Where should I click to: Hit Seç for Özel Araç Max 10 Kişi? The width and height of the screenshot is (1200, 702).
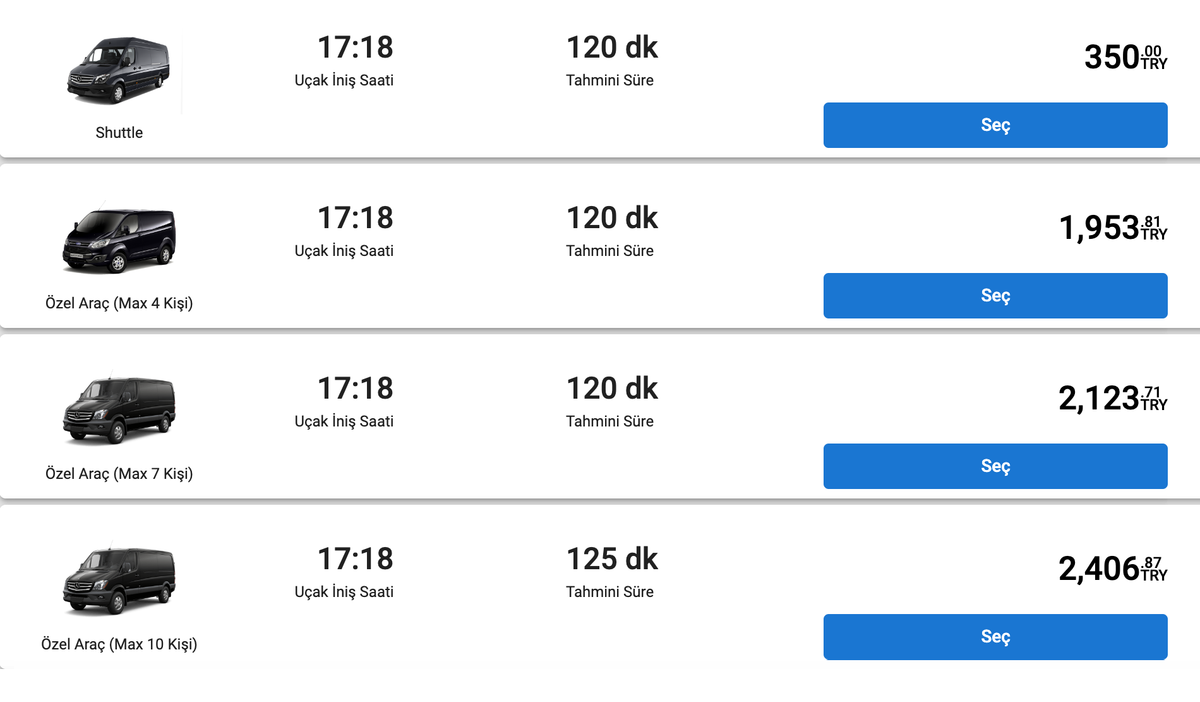[x=995, y=637]
